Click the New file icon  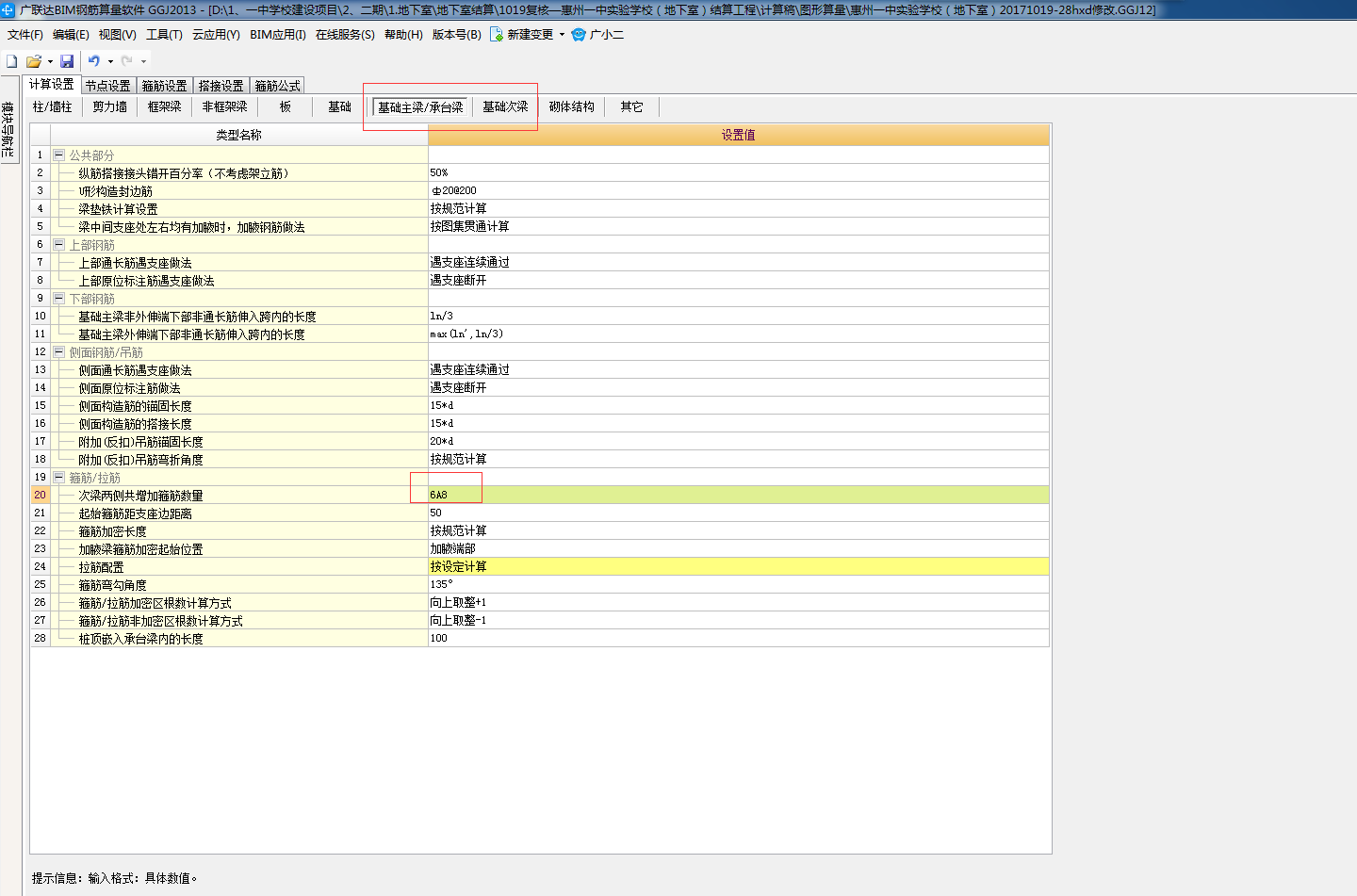tap(11, 60)
